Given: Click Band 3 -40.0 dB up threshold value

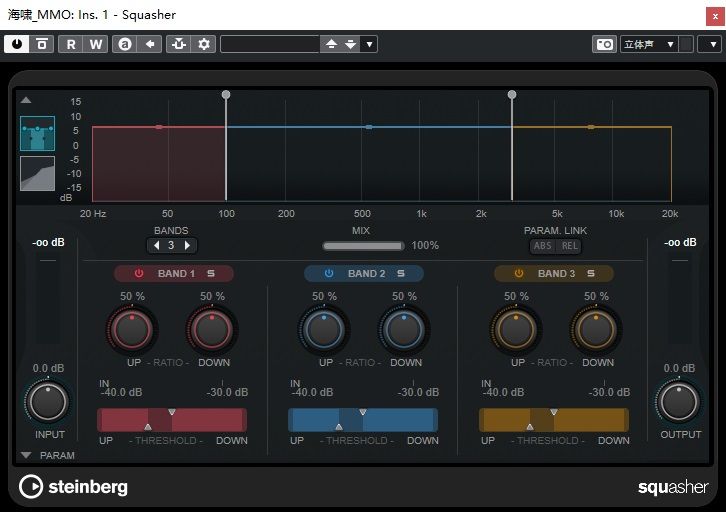Looking at the screenshot, I should pos(504,393).
